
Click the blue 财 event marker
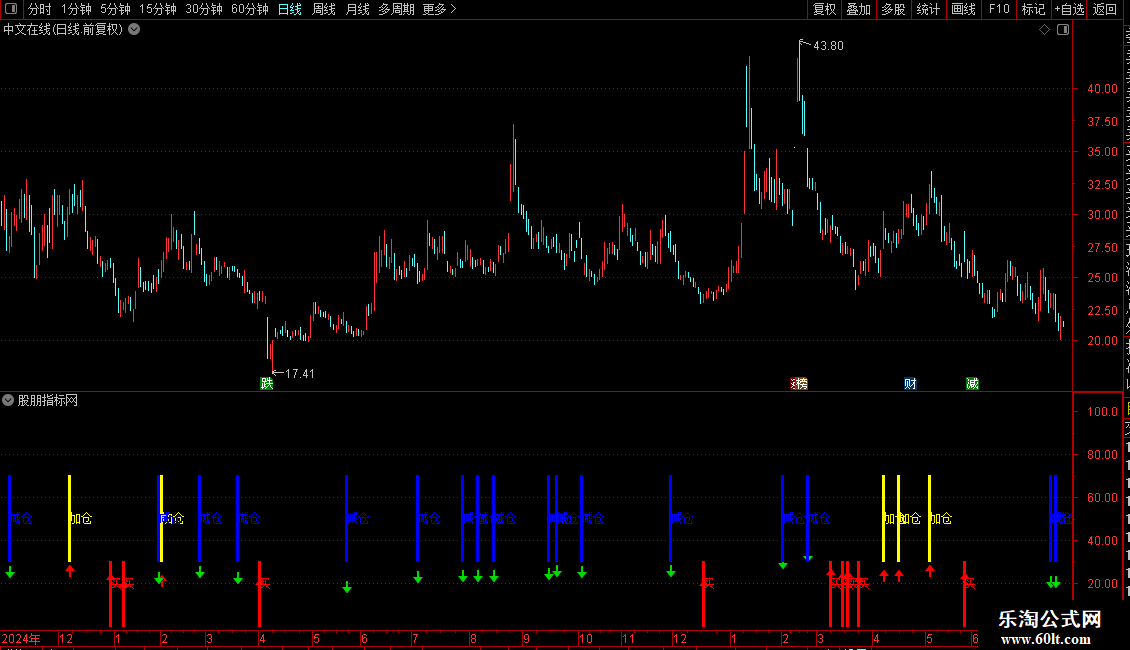(910, 383)
